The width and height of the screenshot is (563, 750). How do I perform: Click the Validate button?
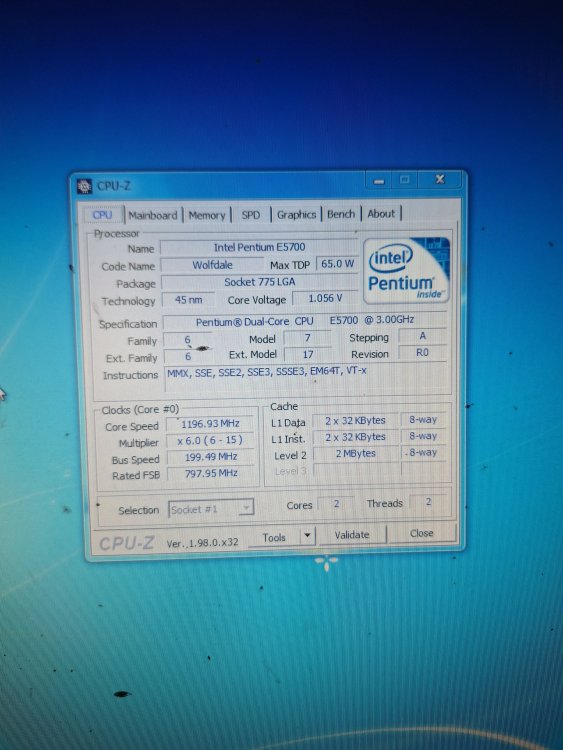pos(352,535)
